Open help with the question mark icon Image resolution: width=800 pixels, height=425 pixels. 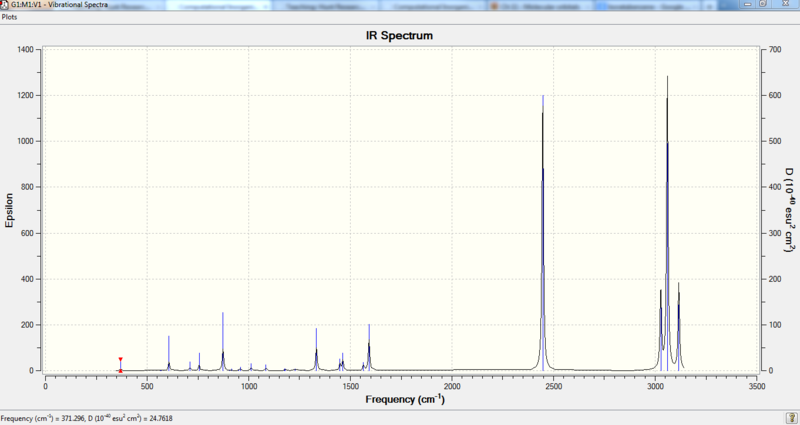pos(791,418)
